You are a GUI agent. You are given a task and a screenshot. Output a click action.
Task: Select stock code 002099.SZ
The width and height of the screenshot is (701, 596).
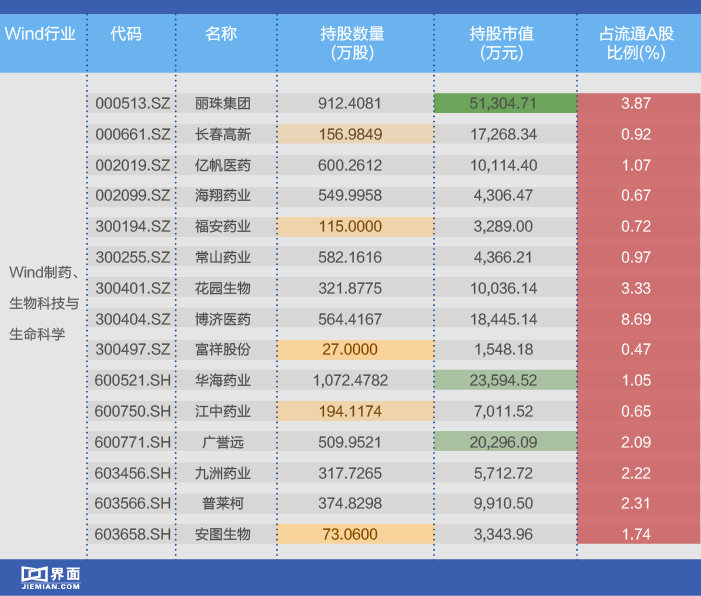tap(133, 195)
